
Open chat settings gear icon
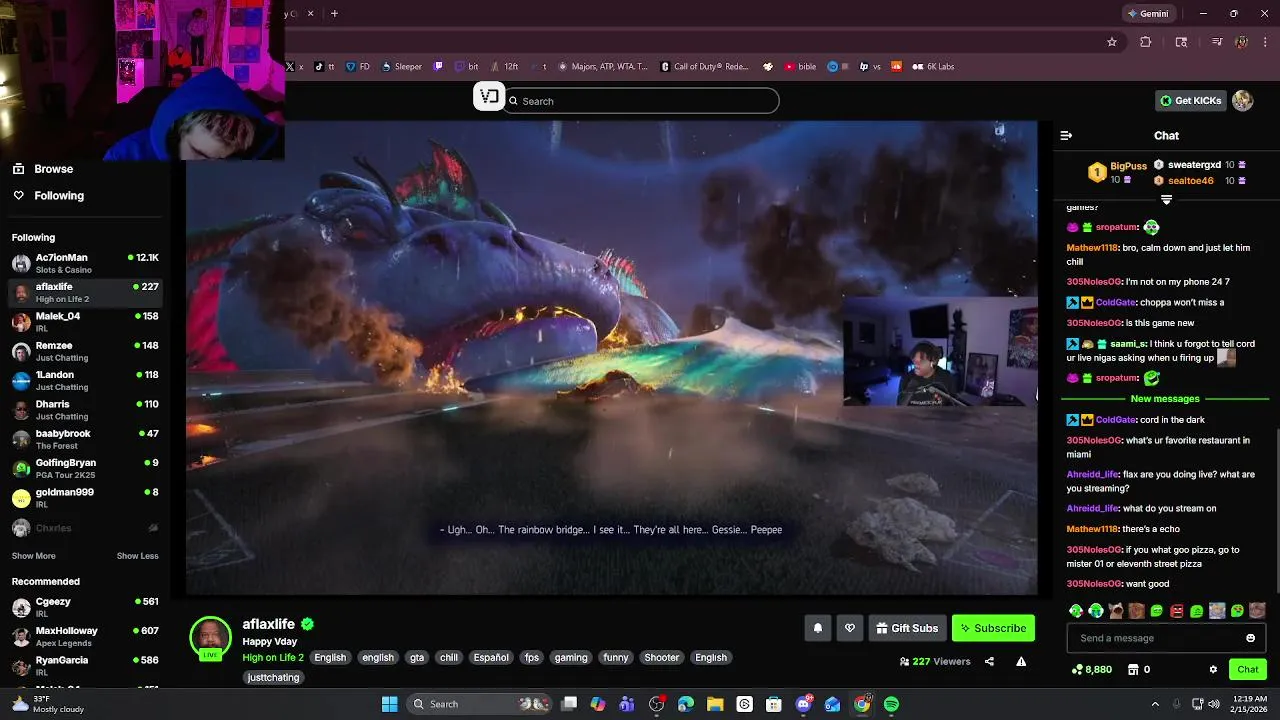click(1213, 670)
